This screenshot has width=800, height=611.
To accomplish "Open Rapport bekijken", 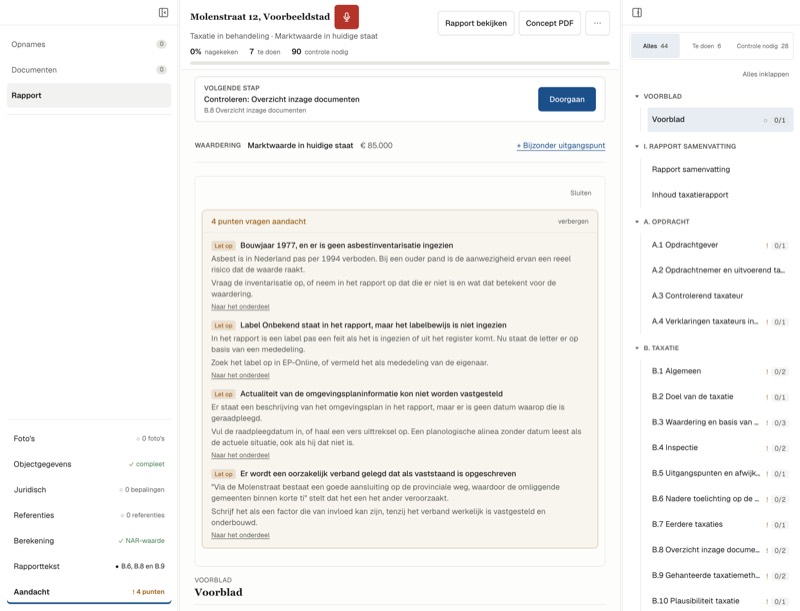I will 476,23.
